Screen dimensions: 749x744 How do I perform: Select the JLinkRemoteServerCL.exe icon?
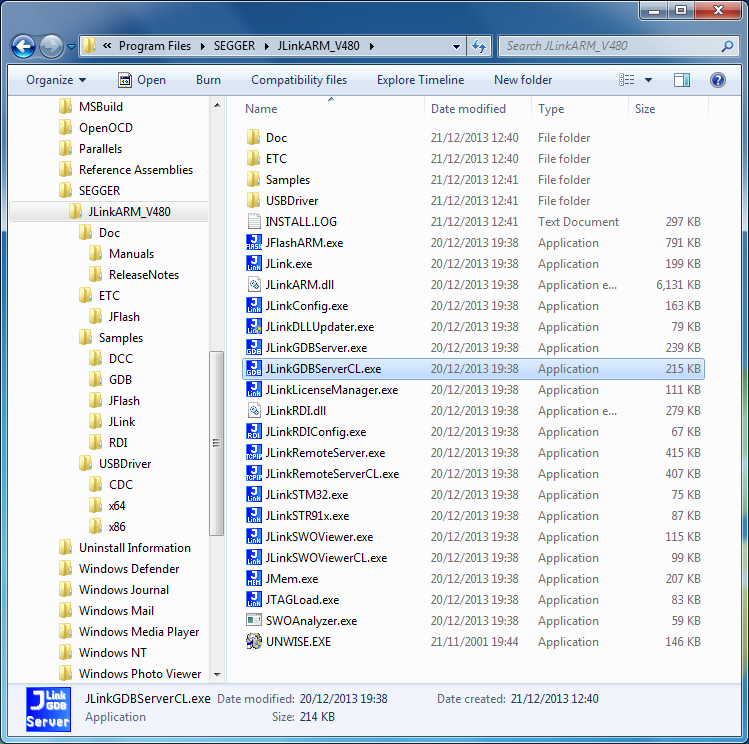click(254, 474)
